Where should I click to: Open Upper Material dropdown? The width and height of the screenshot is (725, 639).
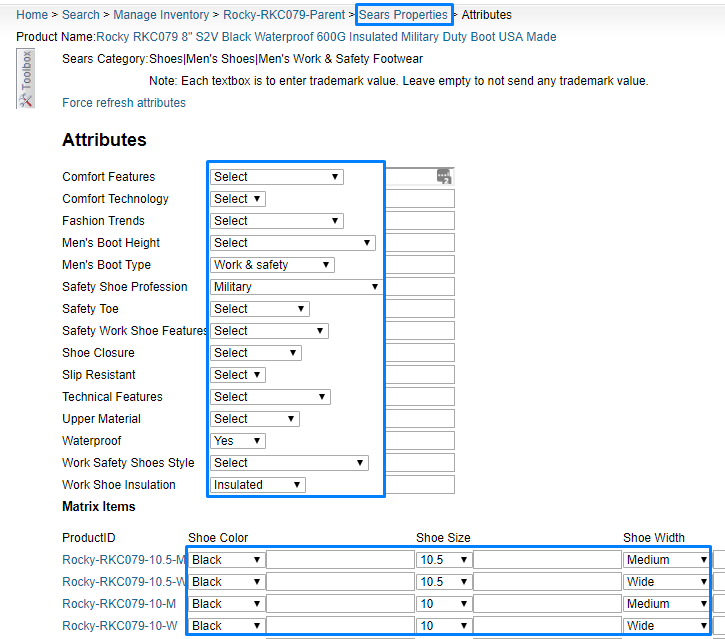pos(255,419)
